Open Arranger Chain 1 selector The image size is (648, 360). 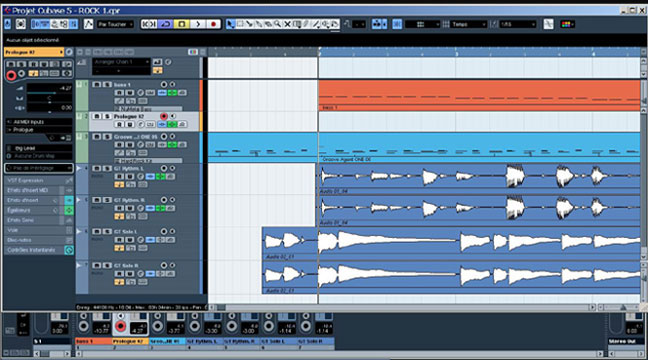coord(121,62)
